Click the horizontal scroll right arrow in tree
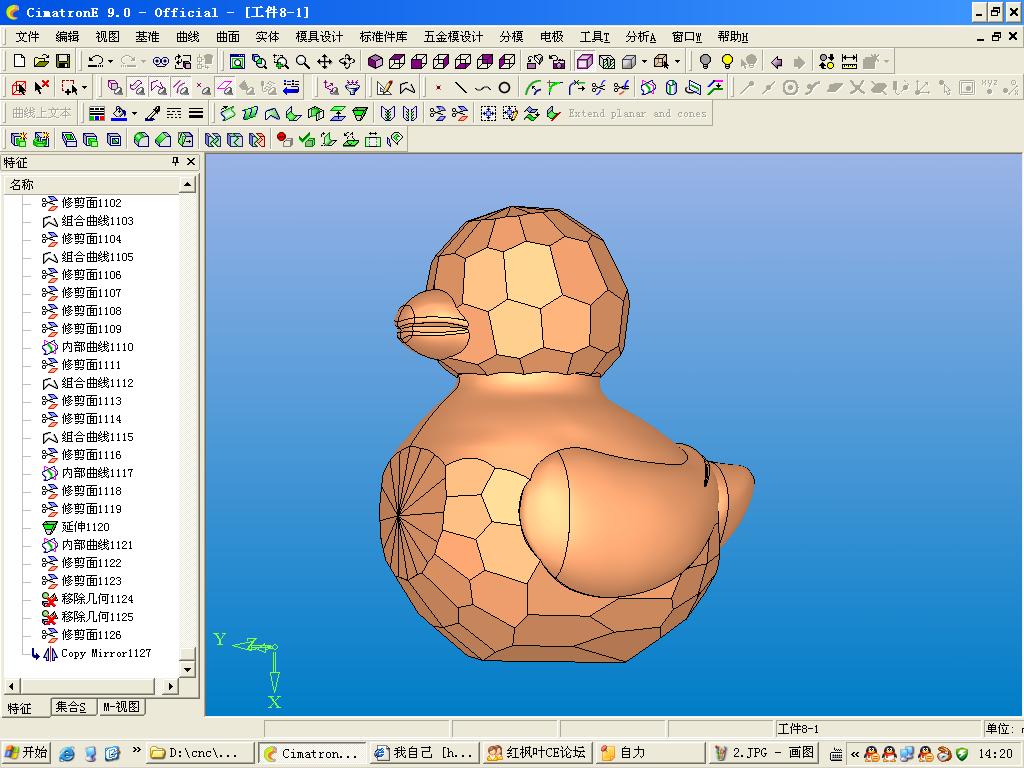This screenshot has width=1024, height=768. pos(170,686)
